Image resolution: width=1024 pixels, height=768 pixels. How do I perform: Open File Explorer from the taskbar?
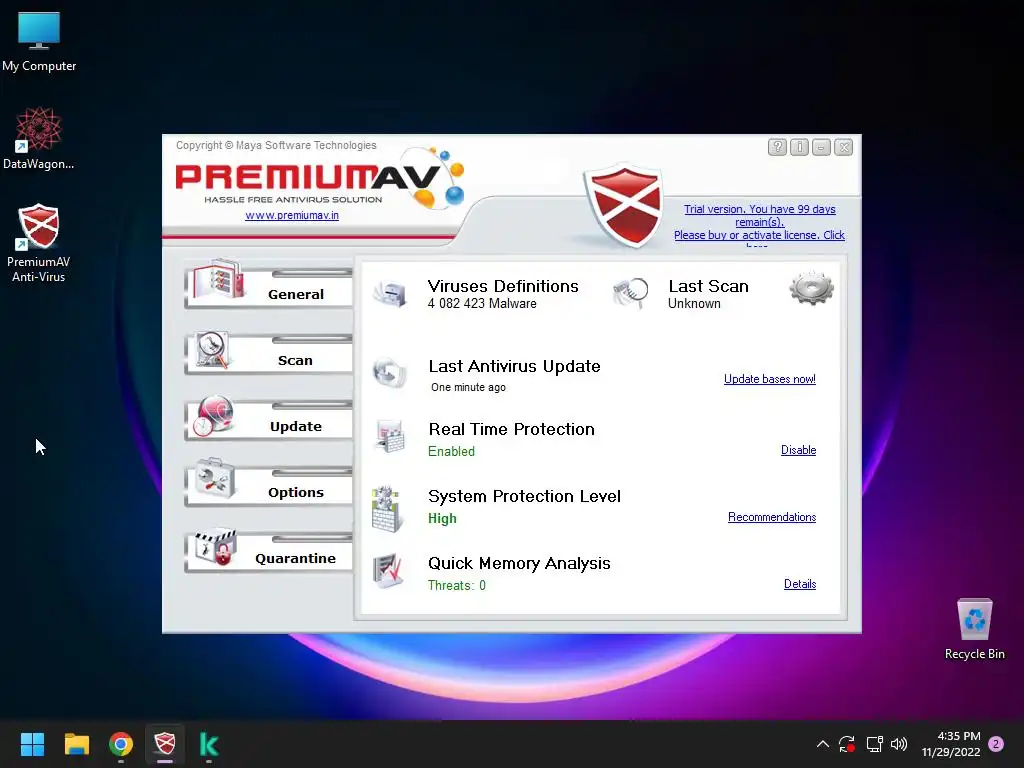pos(76,744)
